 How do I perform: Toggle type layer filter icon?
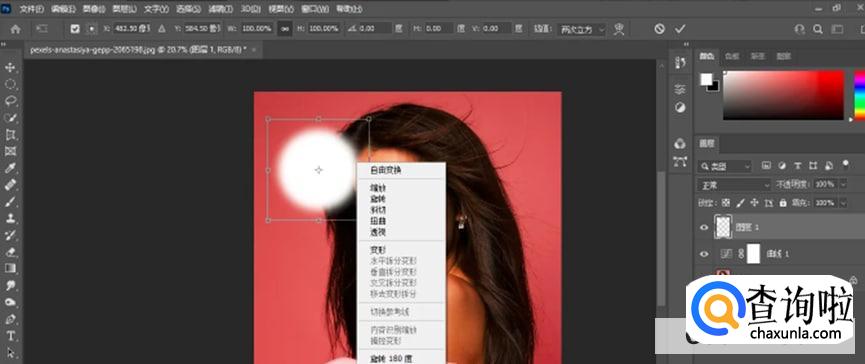(797, 165)
